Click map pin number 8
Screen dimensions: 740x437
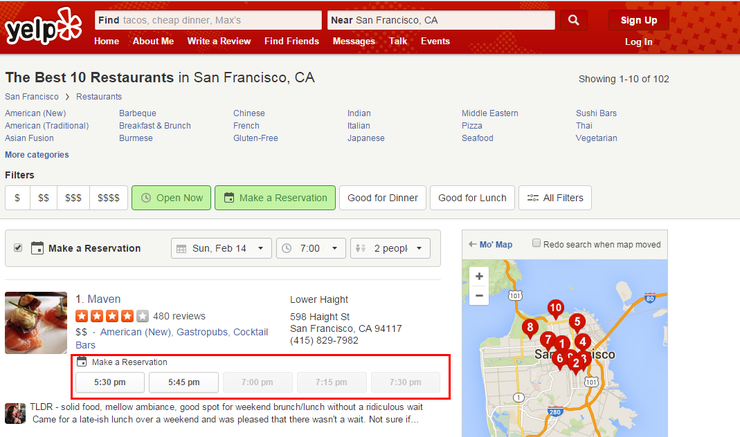pos(530,328)
